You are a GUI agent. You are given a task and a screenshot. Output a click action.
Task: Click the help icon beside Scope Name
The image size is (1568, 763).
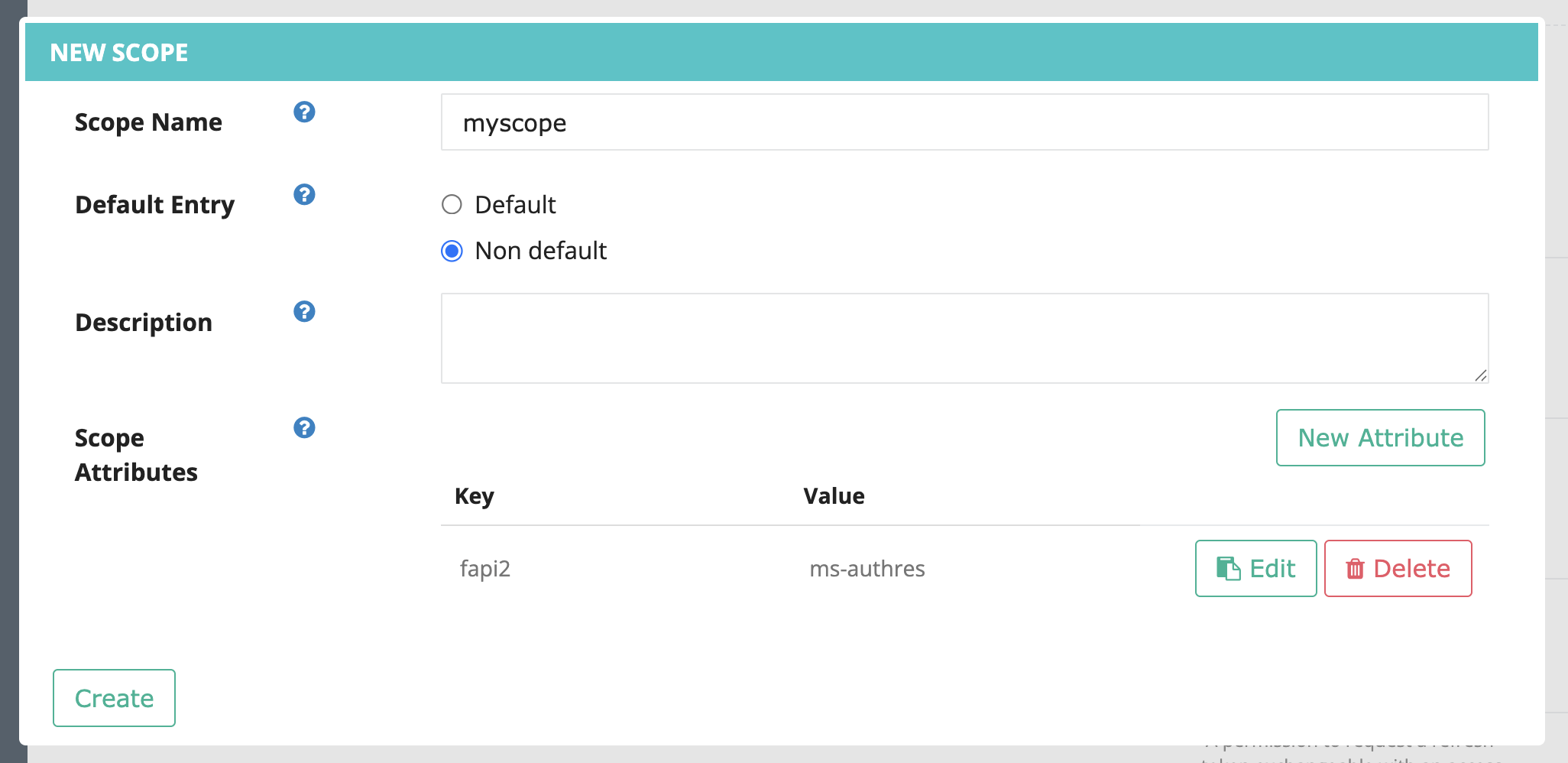[304, 112]
